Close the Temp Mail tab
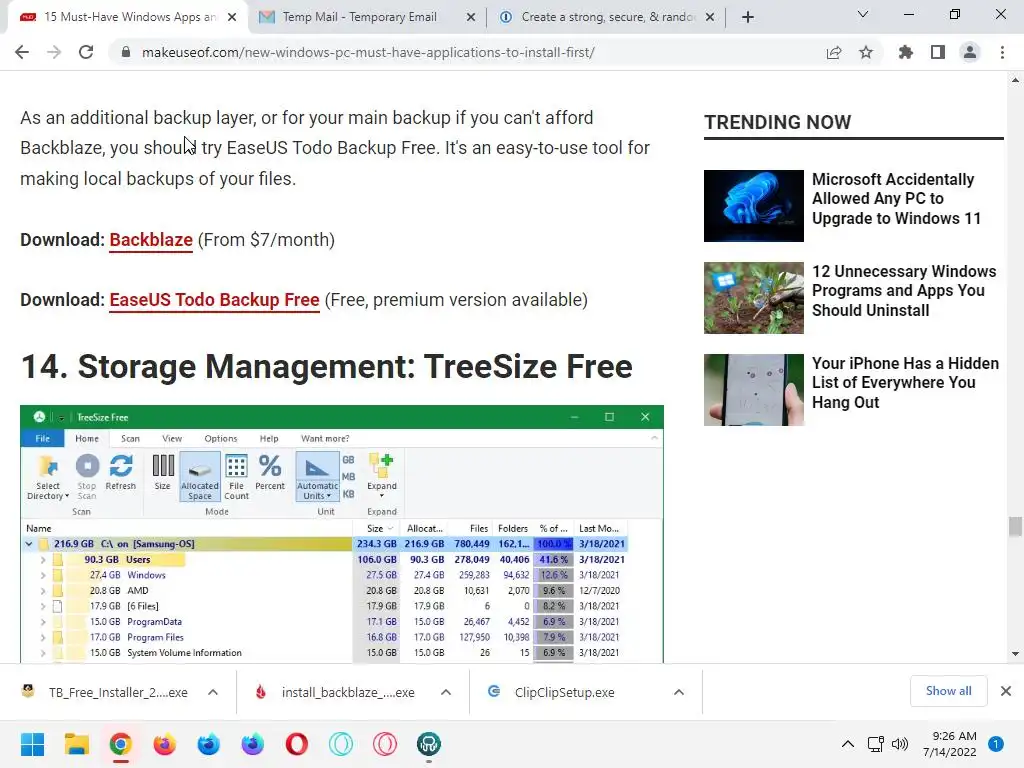 point(471,18)
